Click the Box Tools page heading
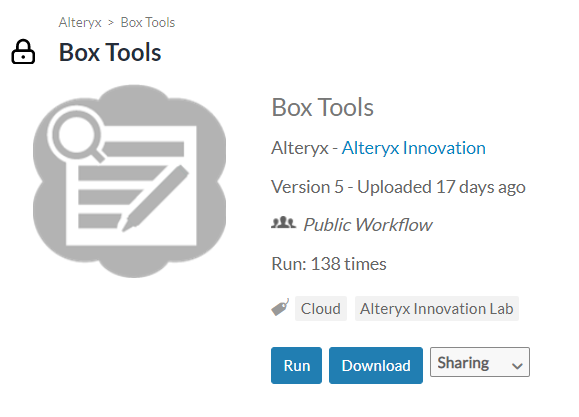The height and width of the screenshot is (417, 579). (x=110, y=52)
